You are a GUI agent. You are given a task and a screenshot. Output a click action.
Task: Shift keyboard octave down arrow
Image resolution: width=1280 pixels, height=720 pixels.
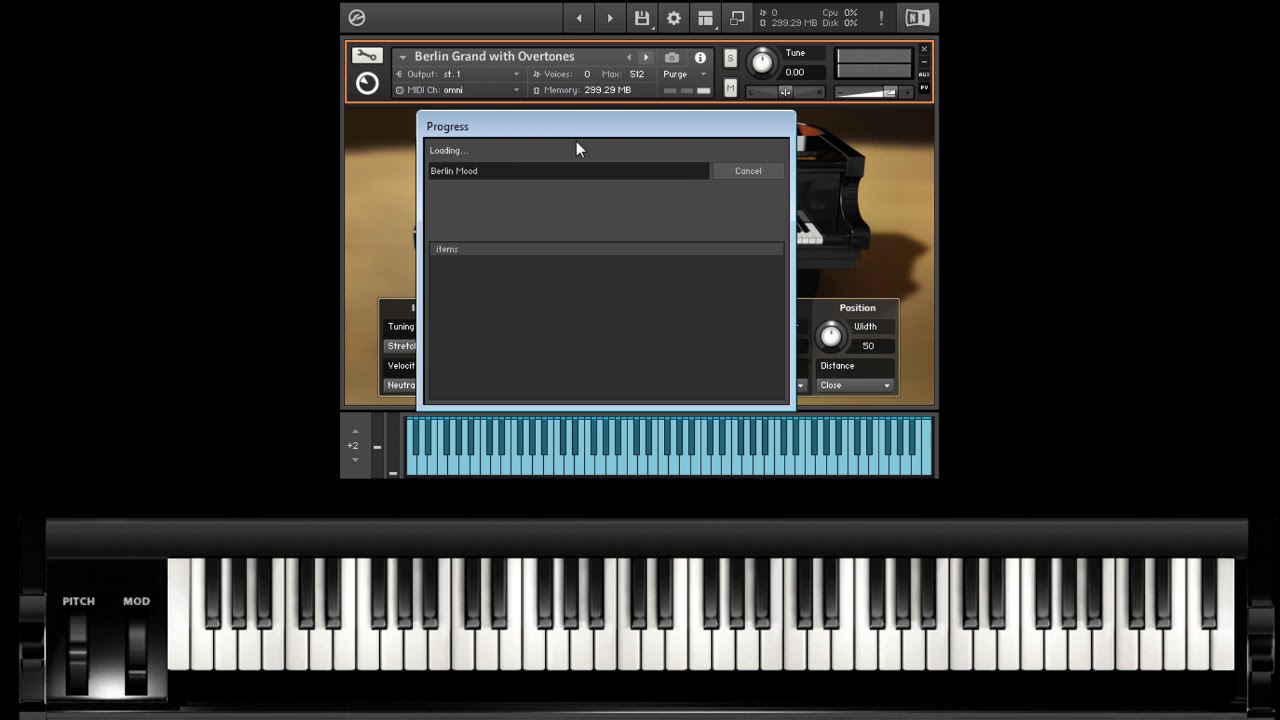355,460
